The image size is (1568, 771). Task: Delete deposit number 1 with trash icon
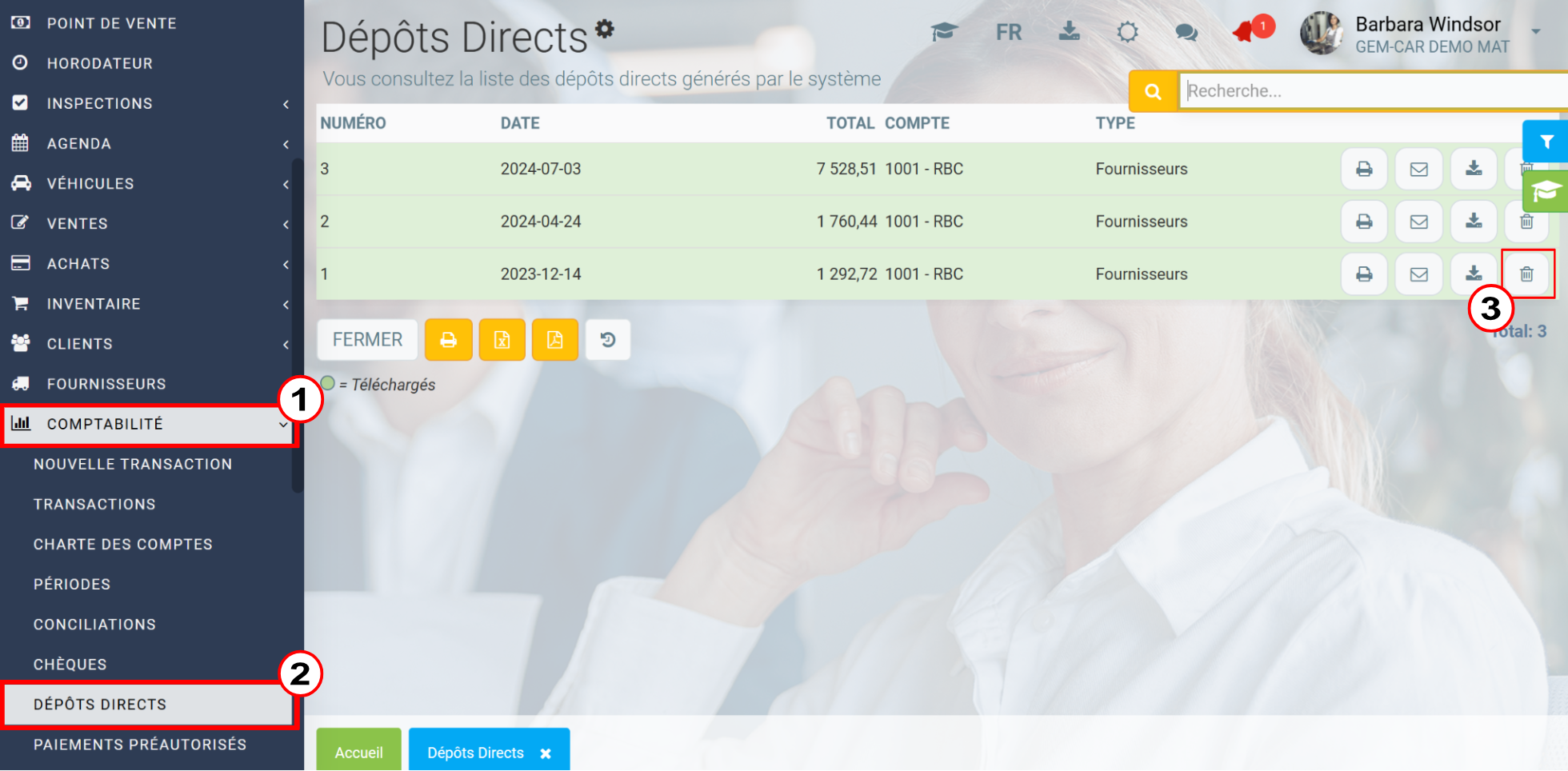point(1526,274)
